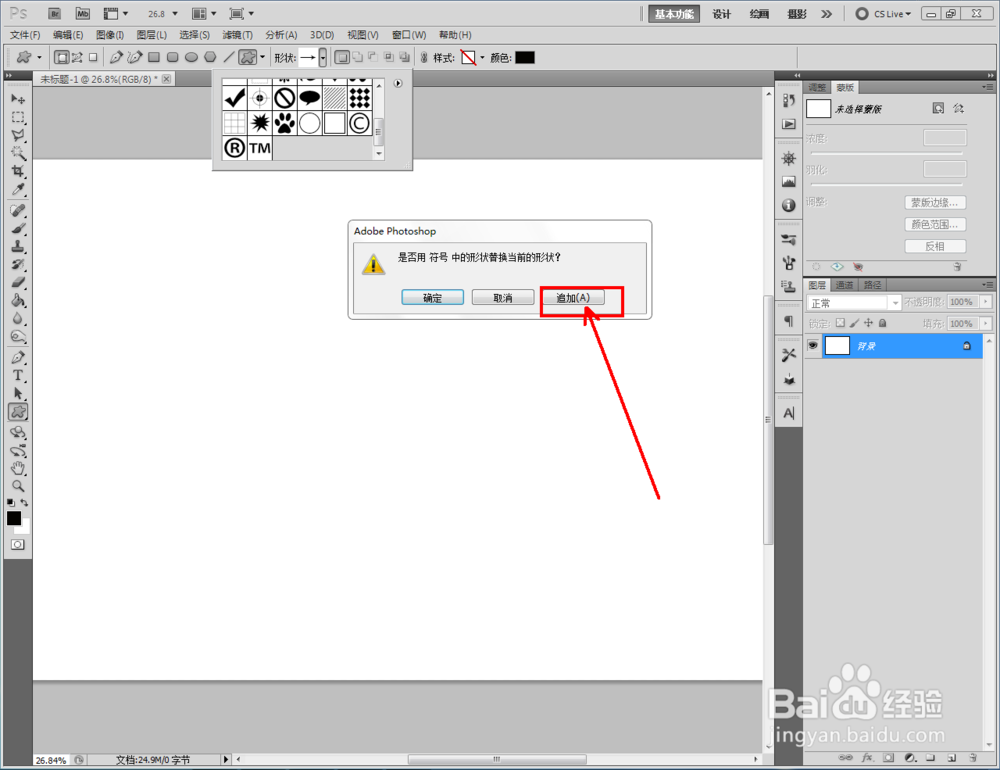
Task: Choose the prohibited sign shape
Action: pyautogui.click(x=284, y=98)
